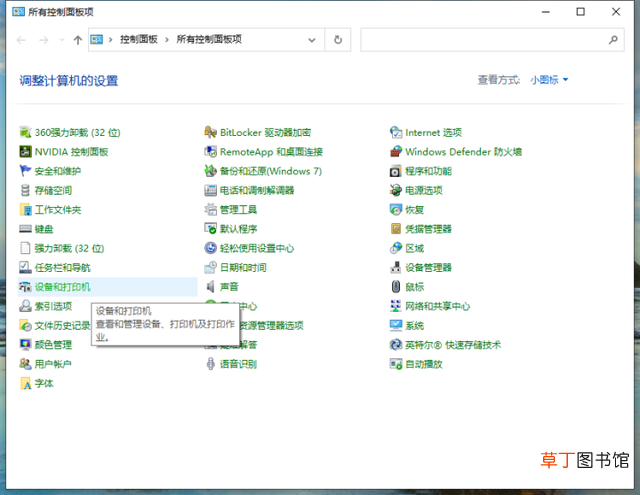640x495 pixels.
Task: Open the 资源管理器选项 link
Action: click(271, 325)
